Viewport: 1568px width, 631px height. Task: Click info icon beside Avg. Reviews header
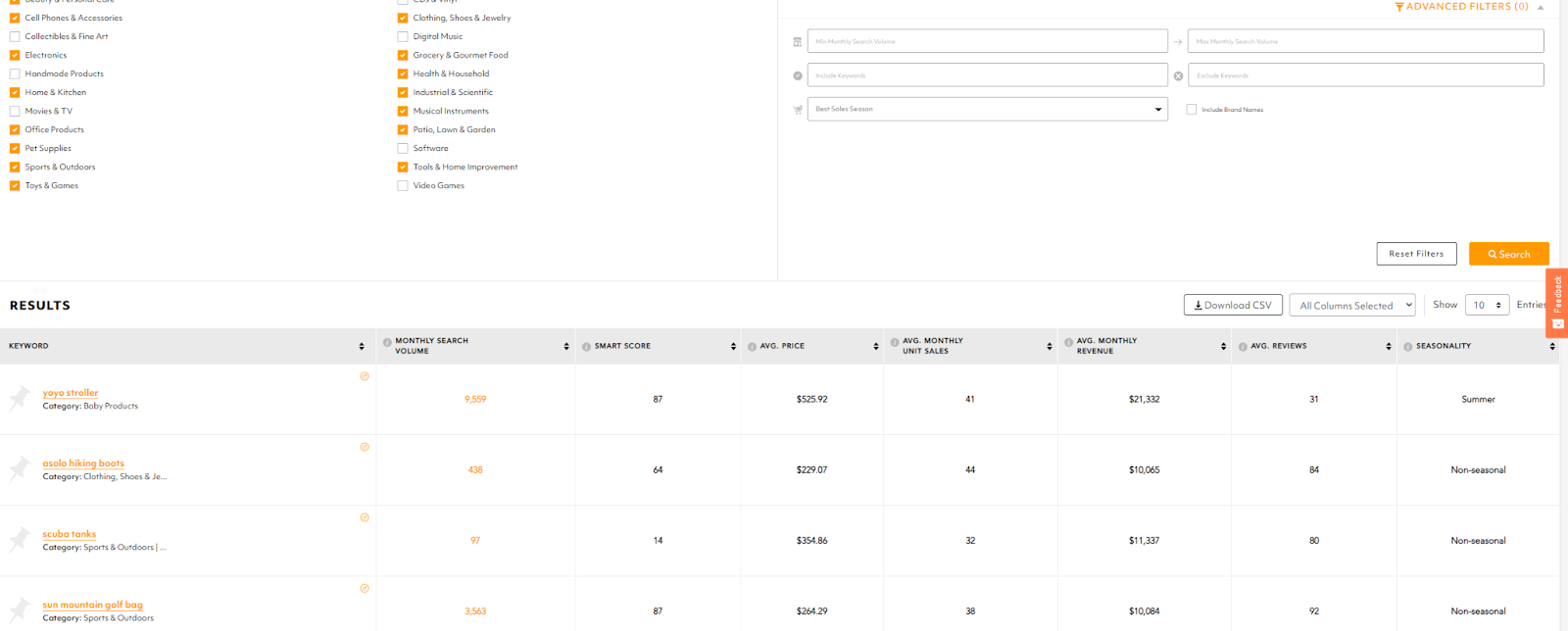1243,346
